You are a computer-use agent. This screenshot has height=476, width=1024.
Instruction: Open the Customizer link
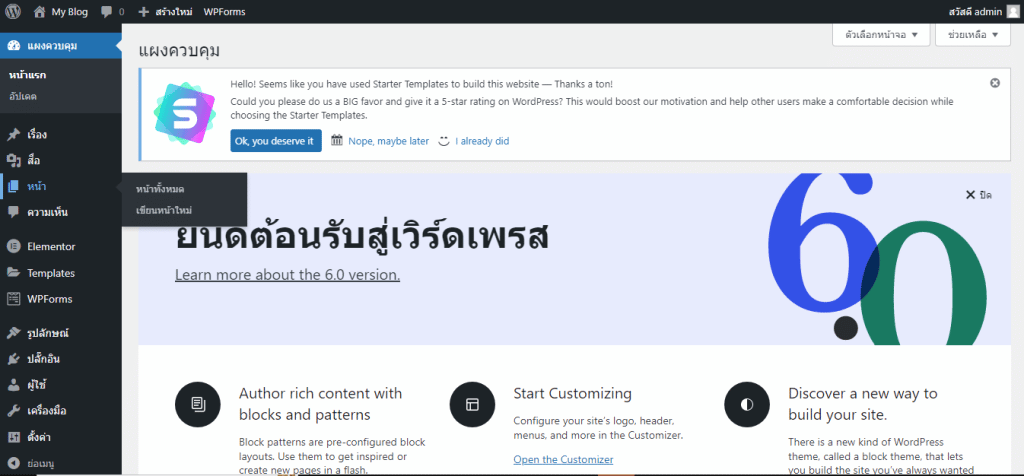pos(563,460)
